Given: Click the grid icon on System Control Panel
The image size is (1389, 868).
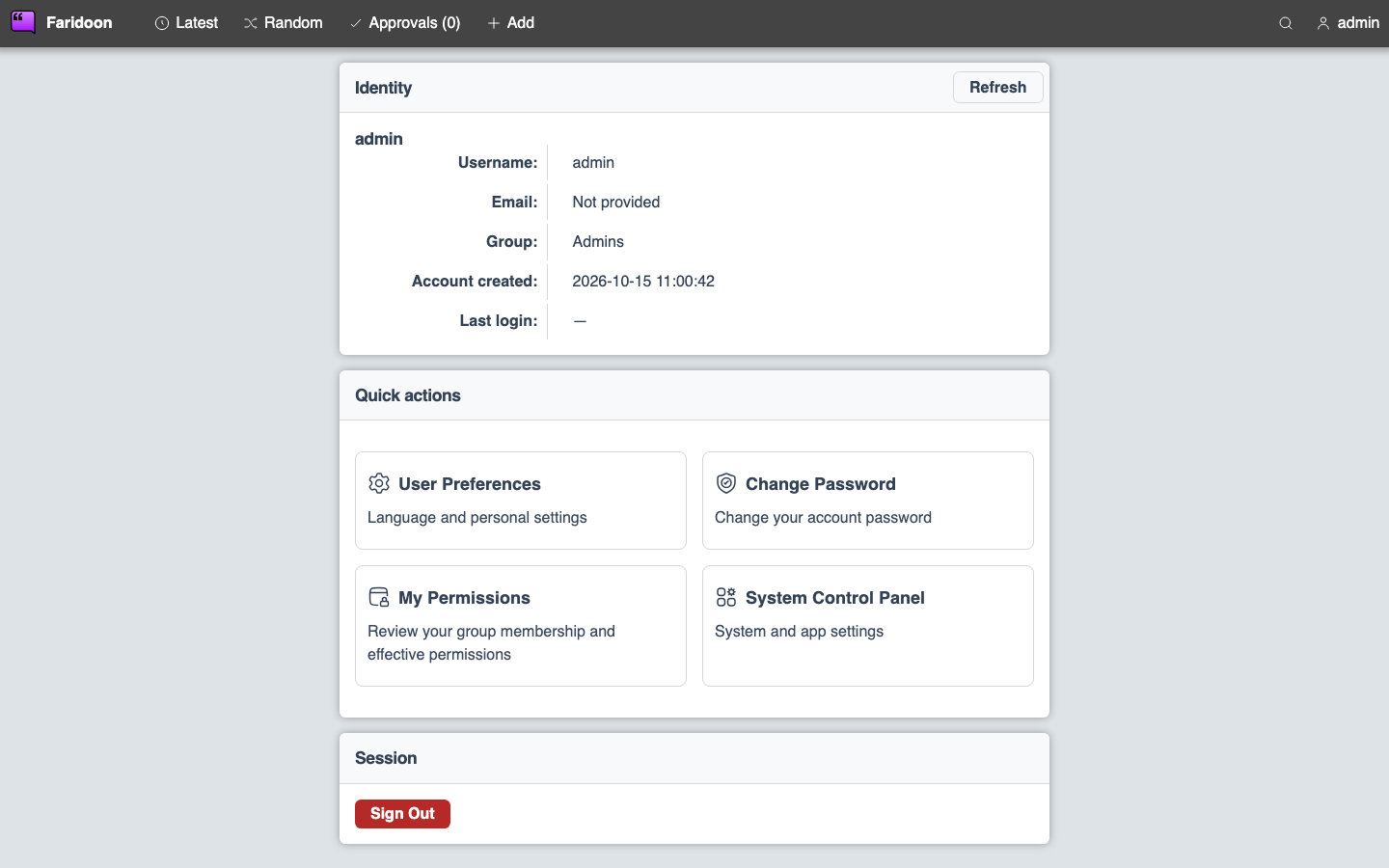Looking at the screenshot, I should pos(726,597).
